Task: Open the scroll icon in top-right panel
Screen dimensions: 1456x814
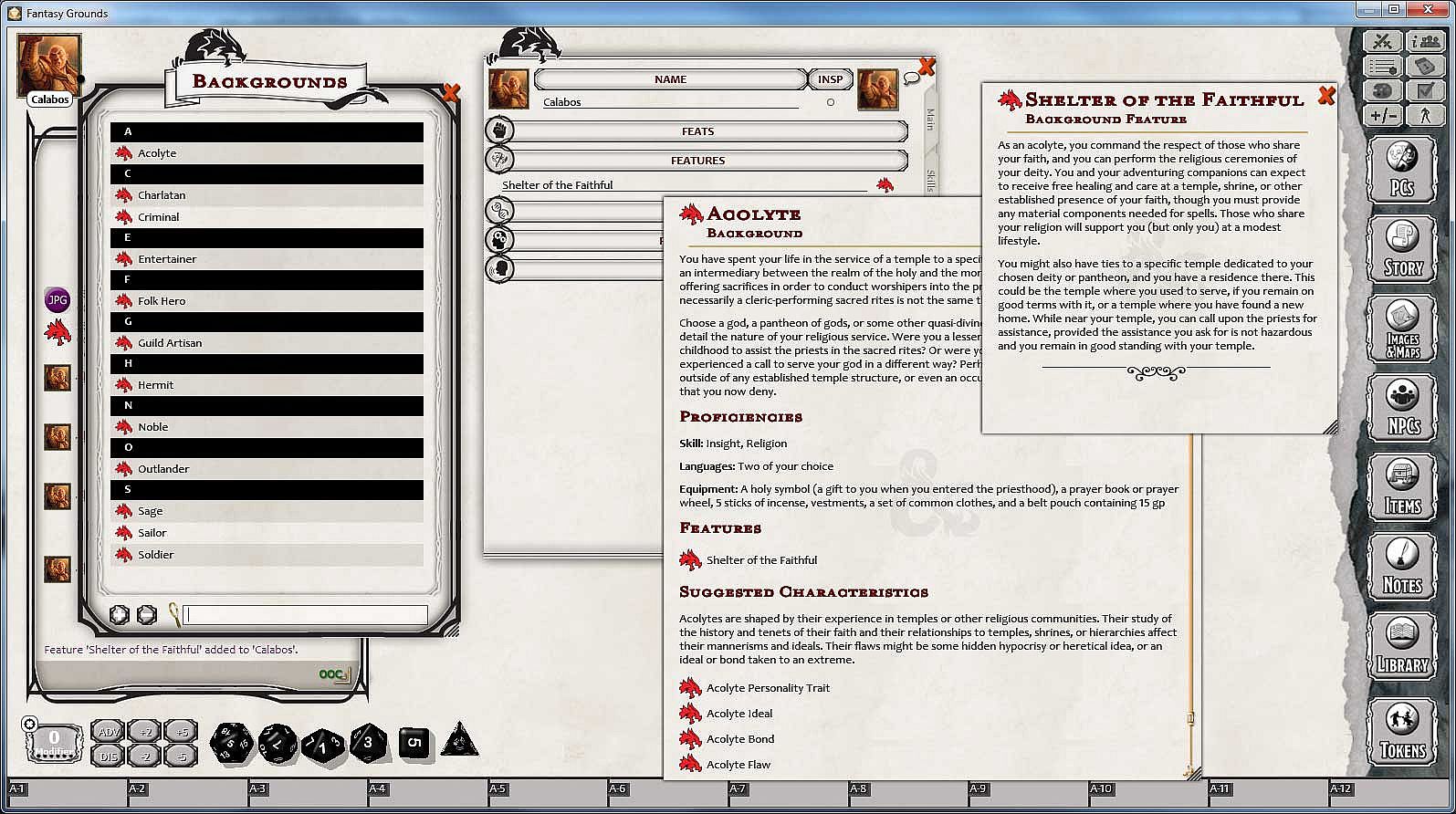Action: (x=1425, y=66)
